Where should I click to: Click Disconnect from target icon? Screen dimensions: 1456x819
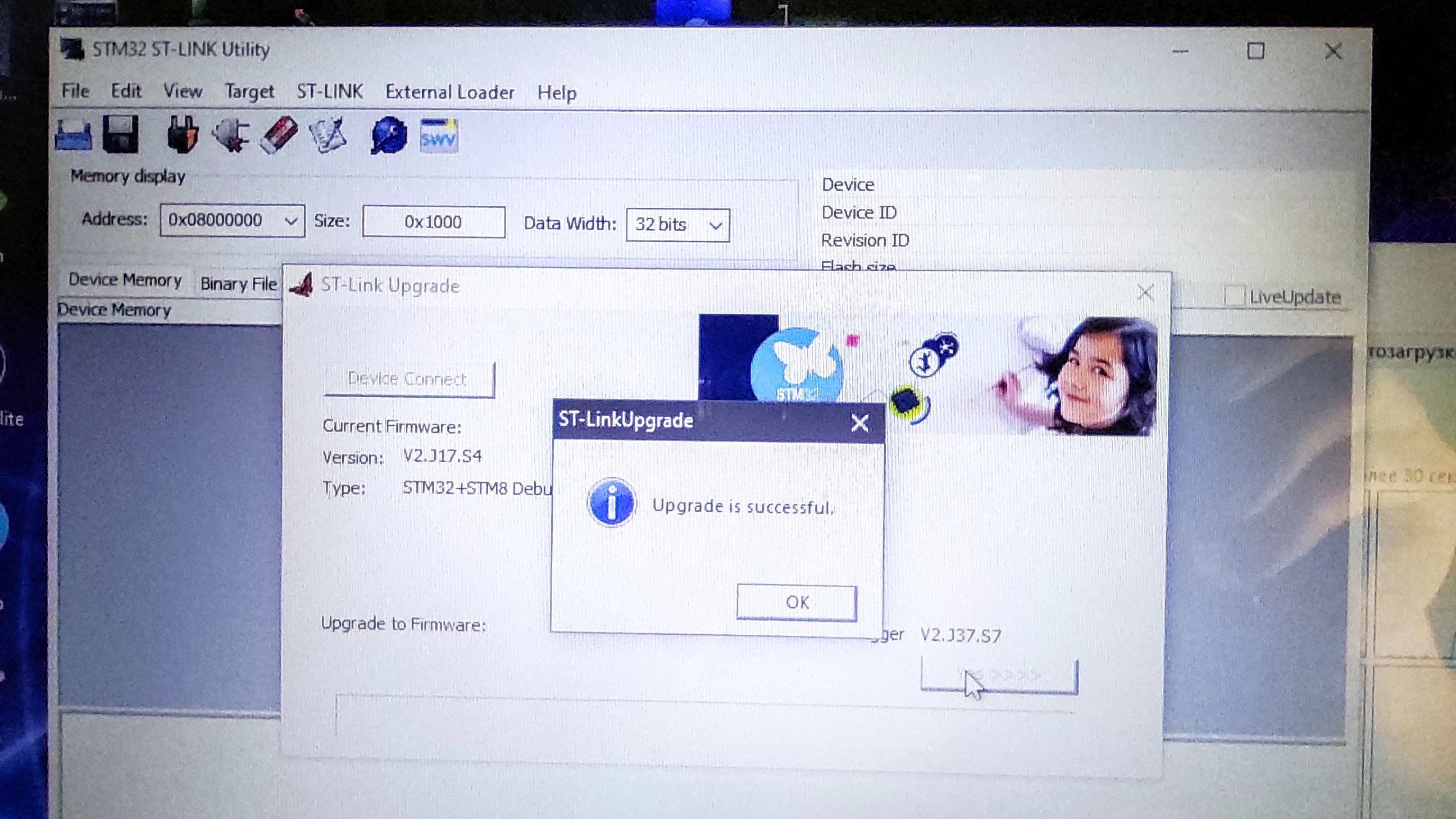click(x=231, y=135)
